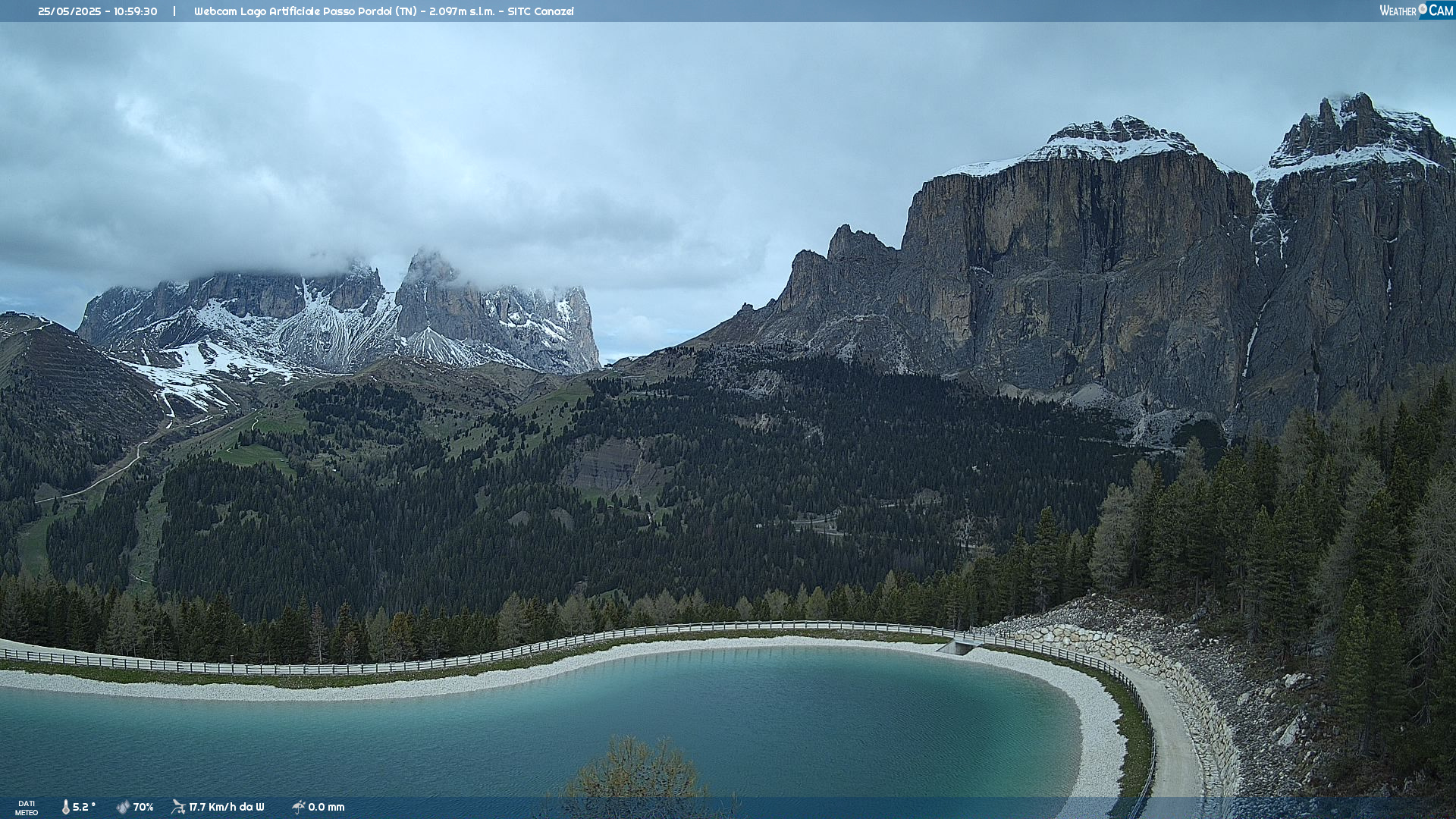
Task: Click the rainfall umbrella icon
Action: [298, 807]
